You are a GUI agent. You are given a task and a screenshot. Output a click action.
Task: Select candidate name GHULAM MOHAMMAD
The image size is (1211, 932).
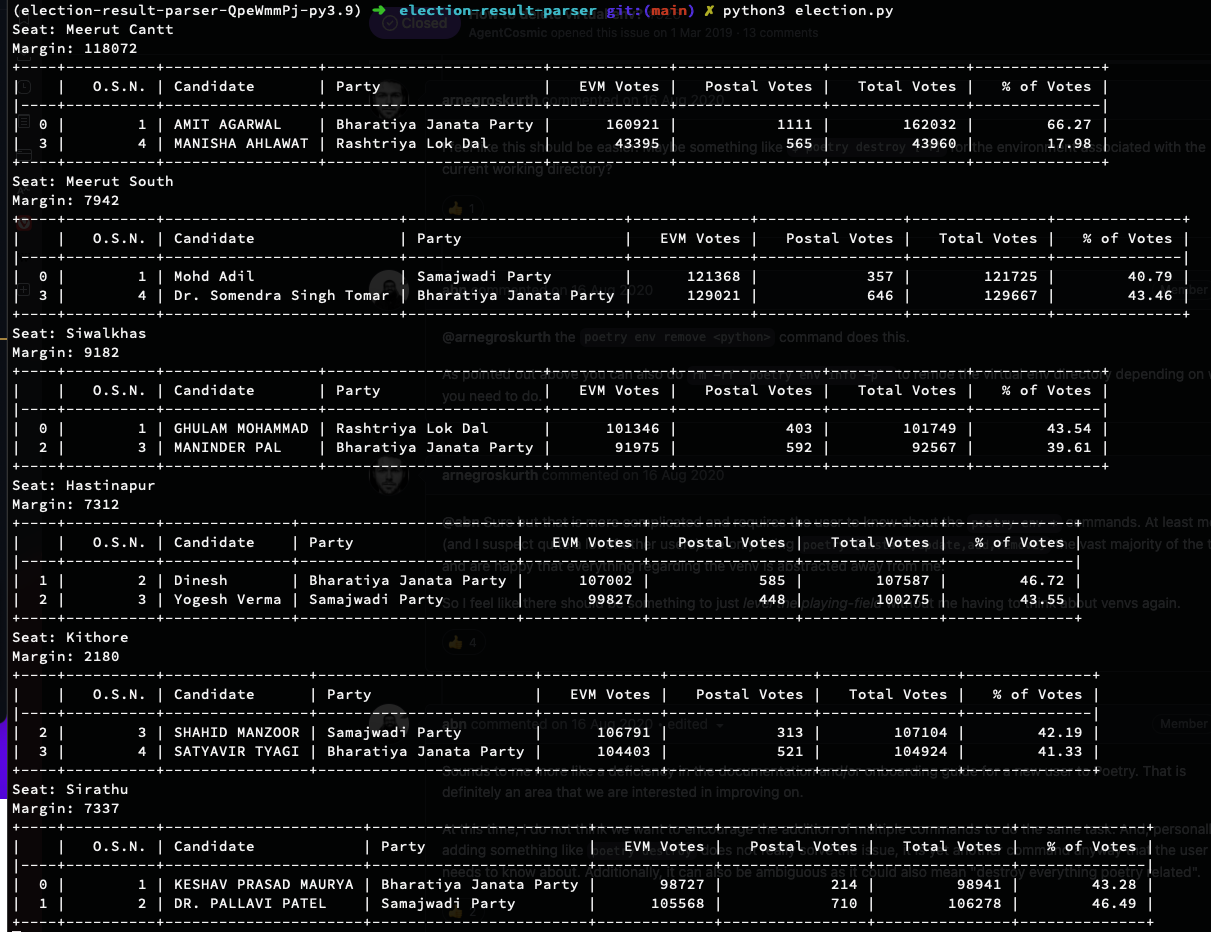click(x=241, y=429)
